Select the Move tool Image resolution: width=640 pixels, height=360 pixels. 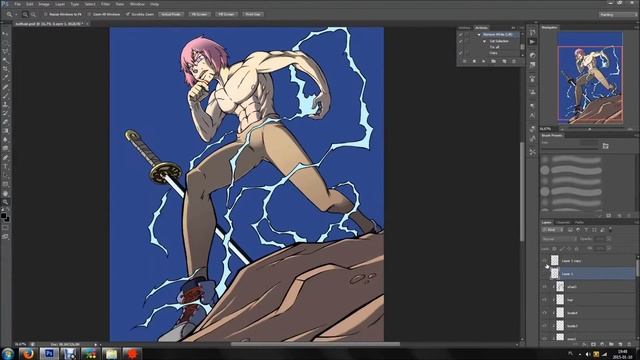point(5,34)
